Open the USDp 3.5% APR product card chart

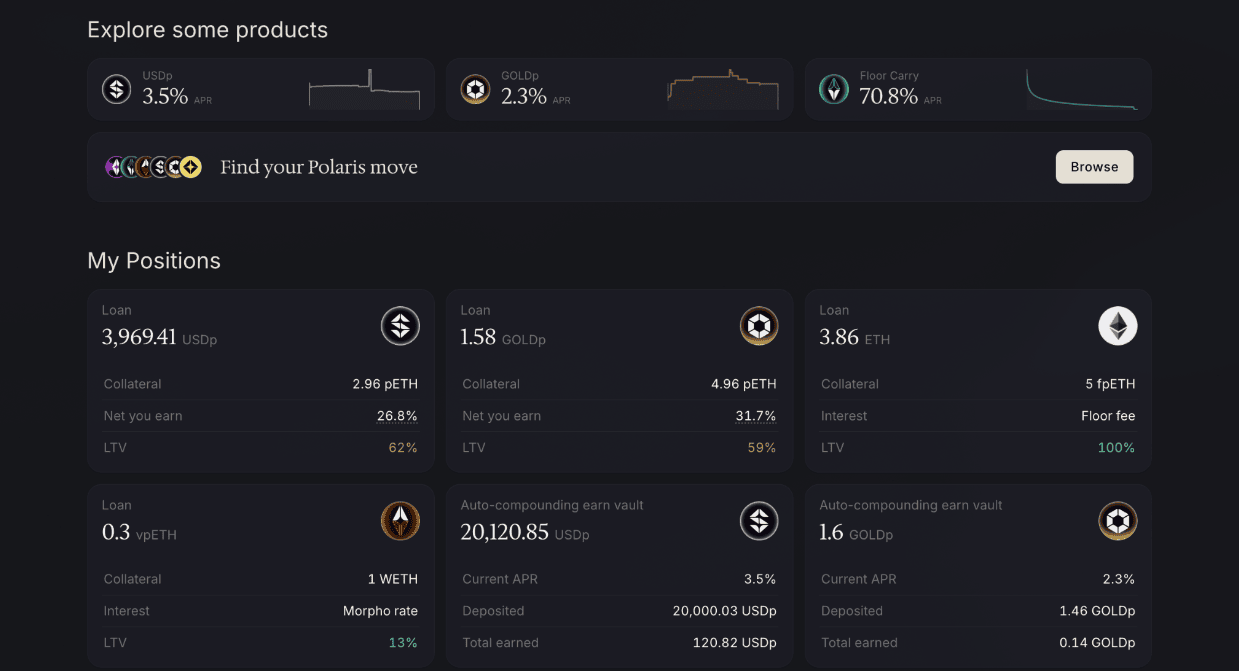pos(364,89)
